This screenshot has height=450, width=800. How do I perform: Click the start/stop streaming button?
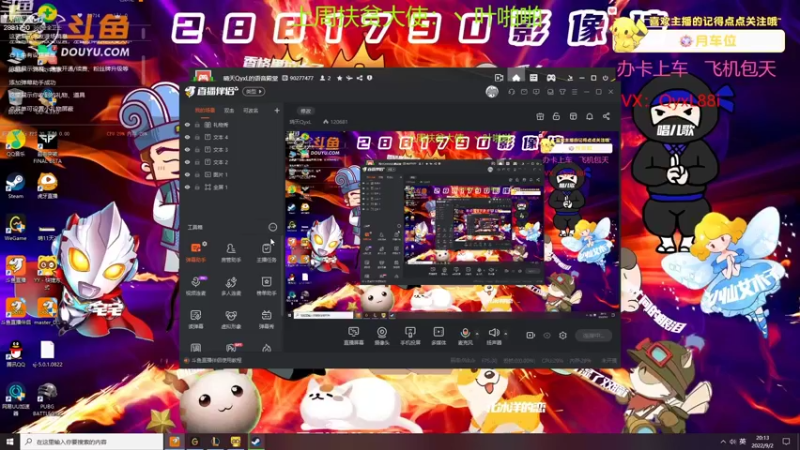(x=593, y=335)
